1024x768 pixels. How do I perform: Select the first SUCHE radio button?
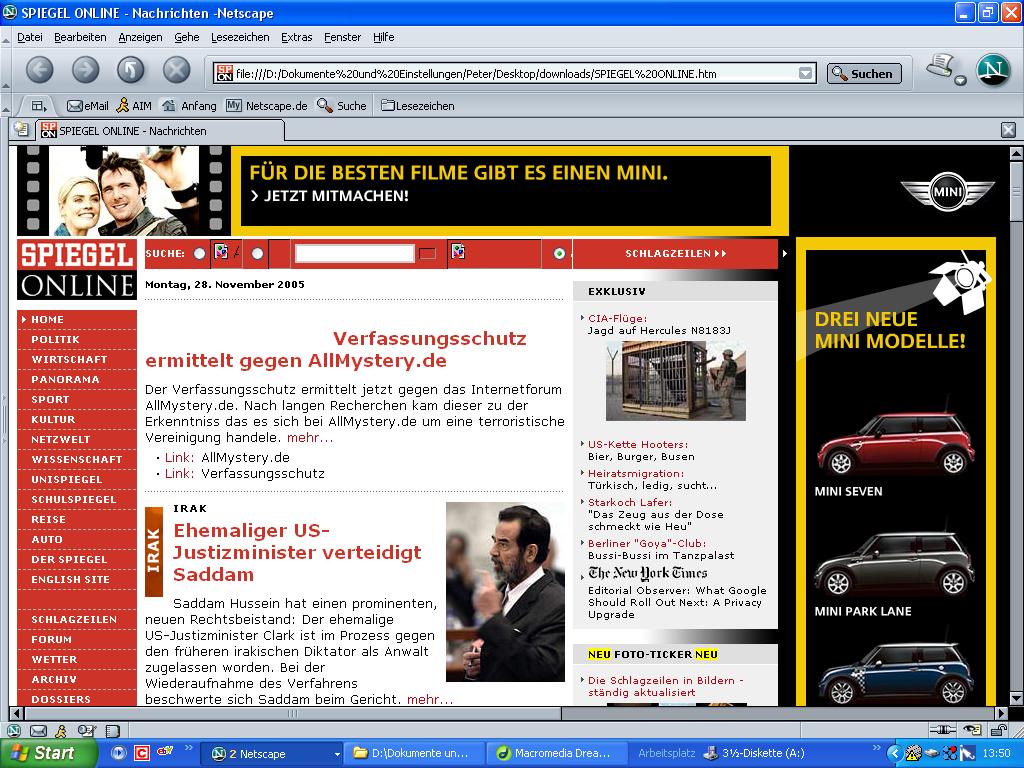199,253
